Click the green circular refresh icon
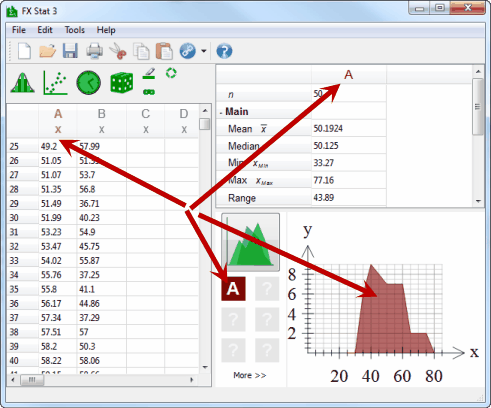This screenshot has height=408, width=491. pos(171,73)
